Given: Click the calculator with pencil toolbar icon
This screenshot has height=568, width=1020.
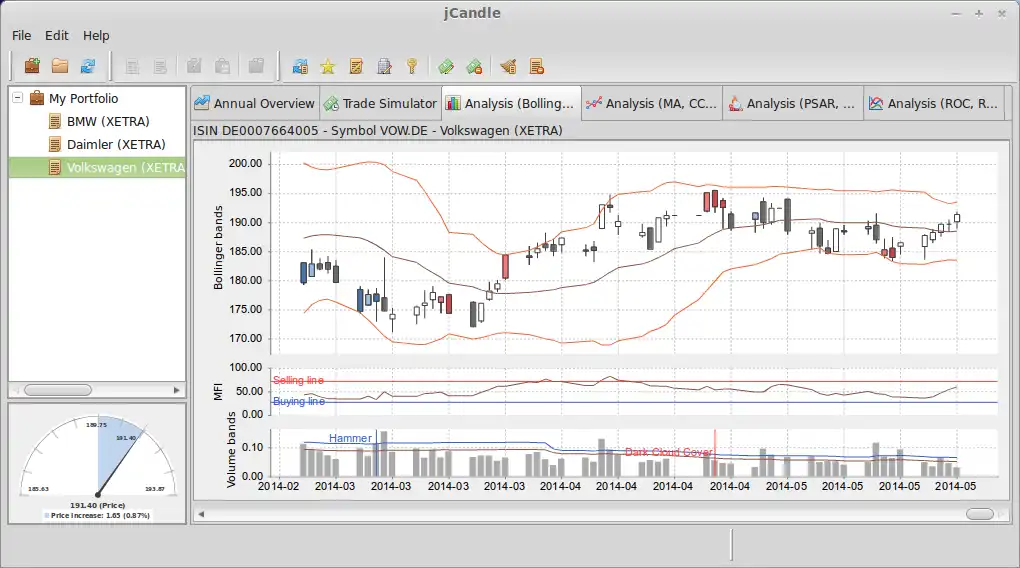Looking at the screenshot, I should [384, 66].
